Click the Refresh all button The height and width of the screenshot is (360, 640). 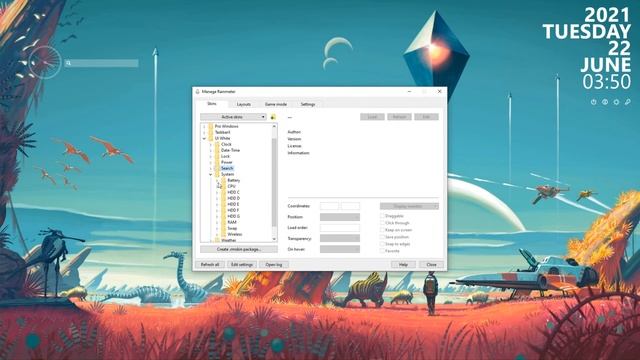[x=210, y=264]
